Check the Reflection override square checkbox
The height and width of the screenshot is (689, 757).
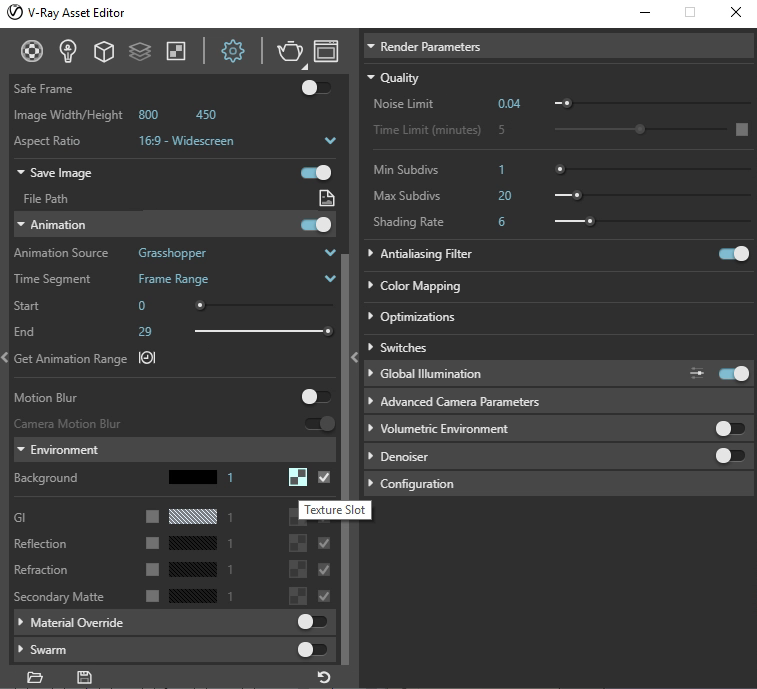tap(152, 543)
